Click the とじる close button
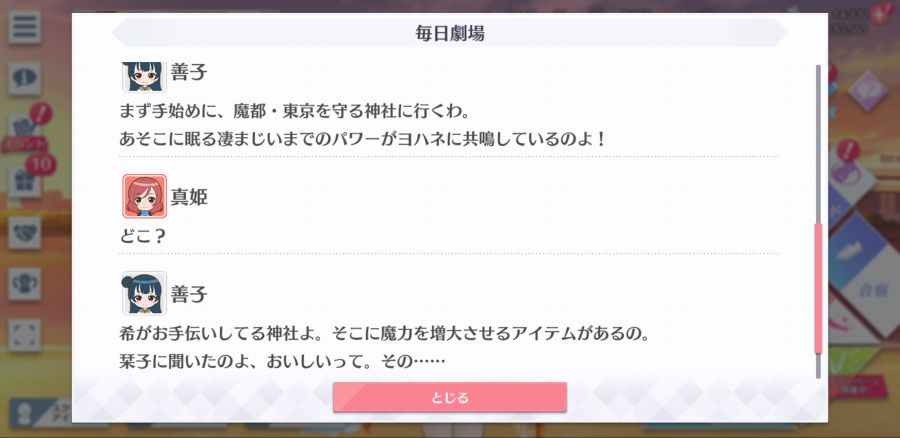Viewport: 900px width, 438px height. click(x=449, y=397)
